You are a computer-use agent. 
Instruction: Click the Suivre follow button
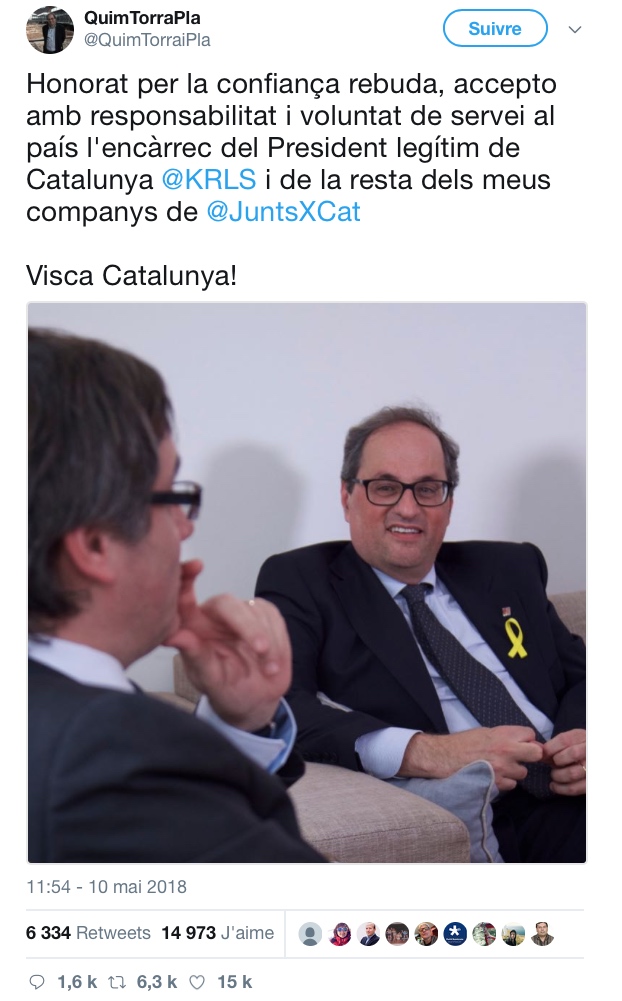495,29
